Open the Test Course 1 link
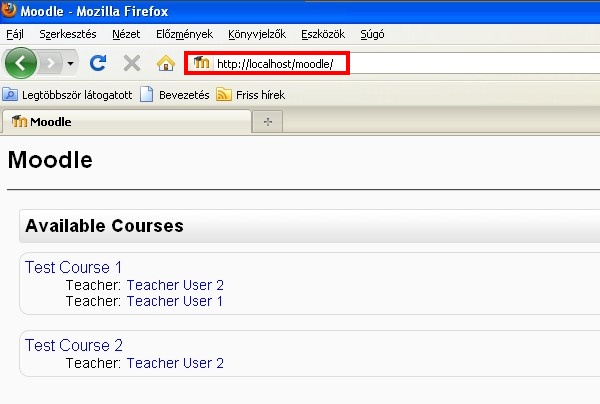 pos(73,267)
